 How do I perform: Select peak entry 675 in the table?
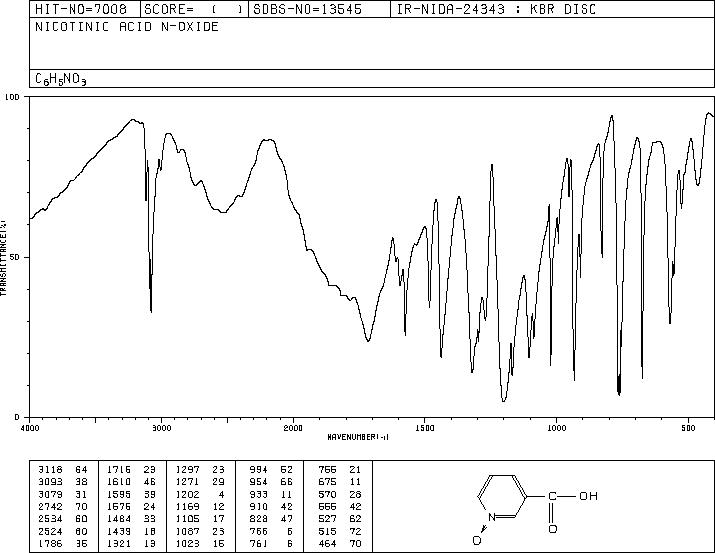tap(327, 482)
